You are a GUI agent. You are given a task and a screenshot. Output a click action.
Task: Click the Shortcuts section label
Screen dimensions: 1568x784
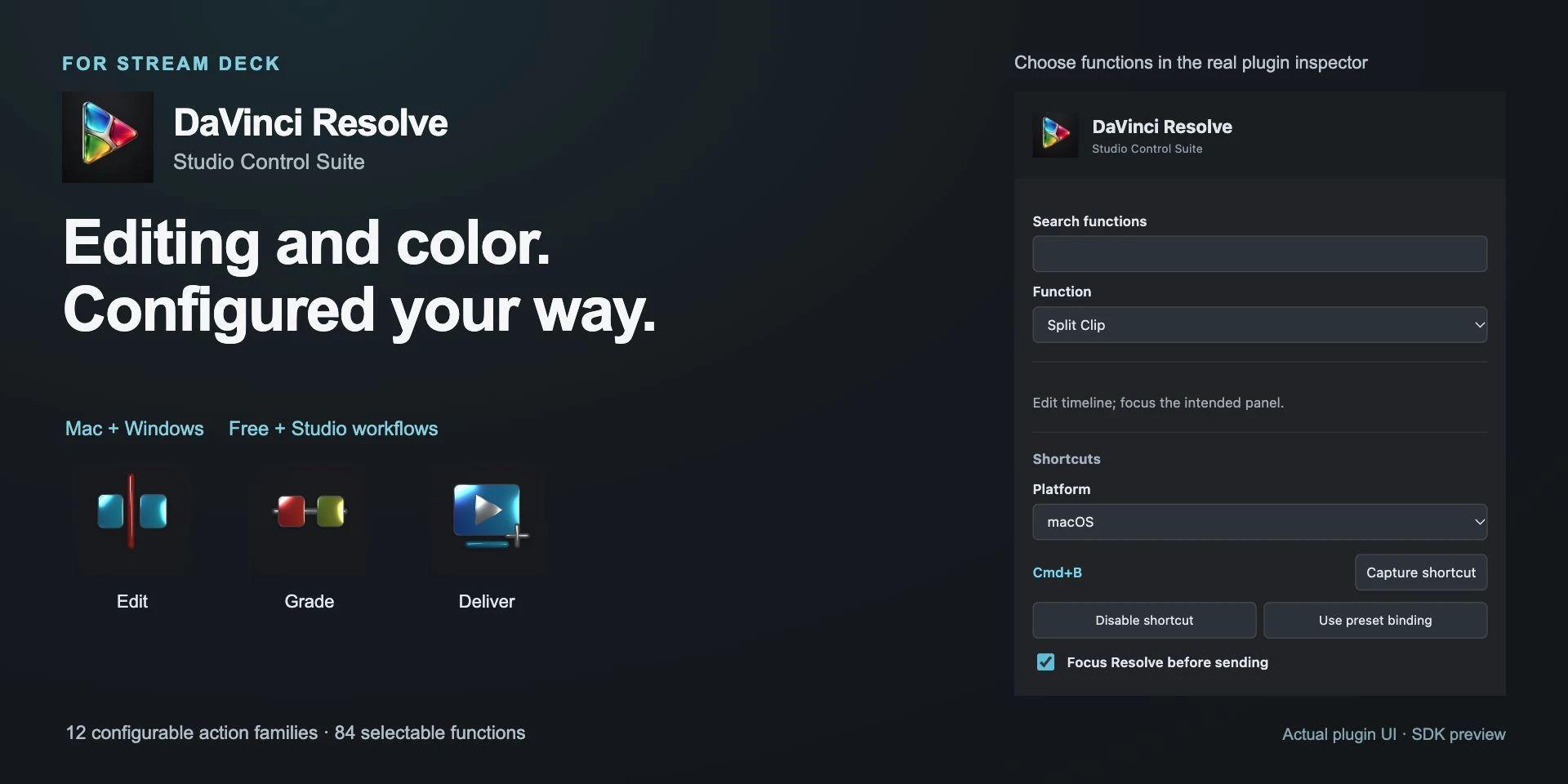pyautogui.click(x=1067, y=459)
